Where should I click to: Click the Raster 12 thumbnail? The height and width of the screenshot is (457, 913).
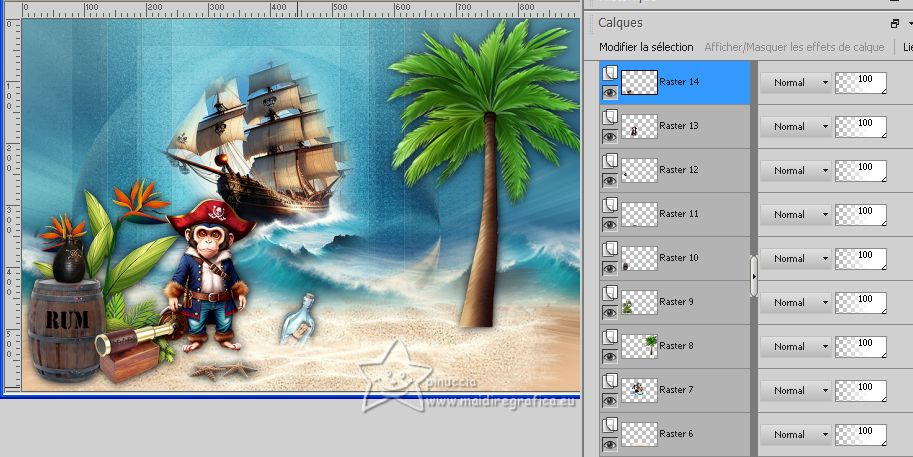[x=639, y=170]
